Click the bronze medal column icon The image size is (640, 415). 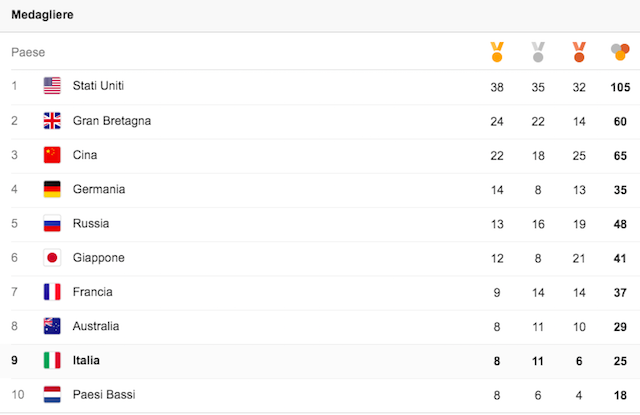(578, 51)
